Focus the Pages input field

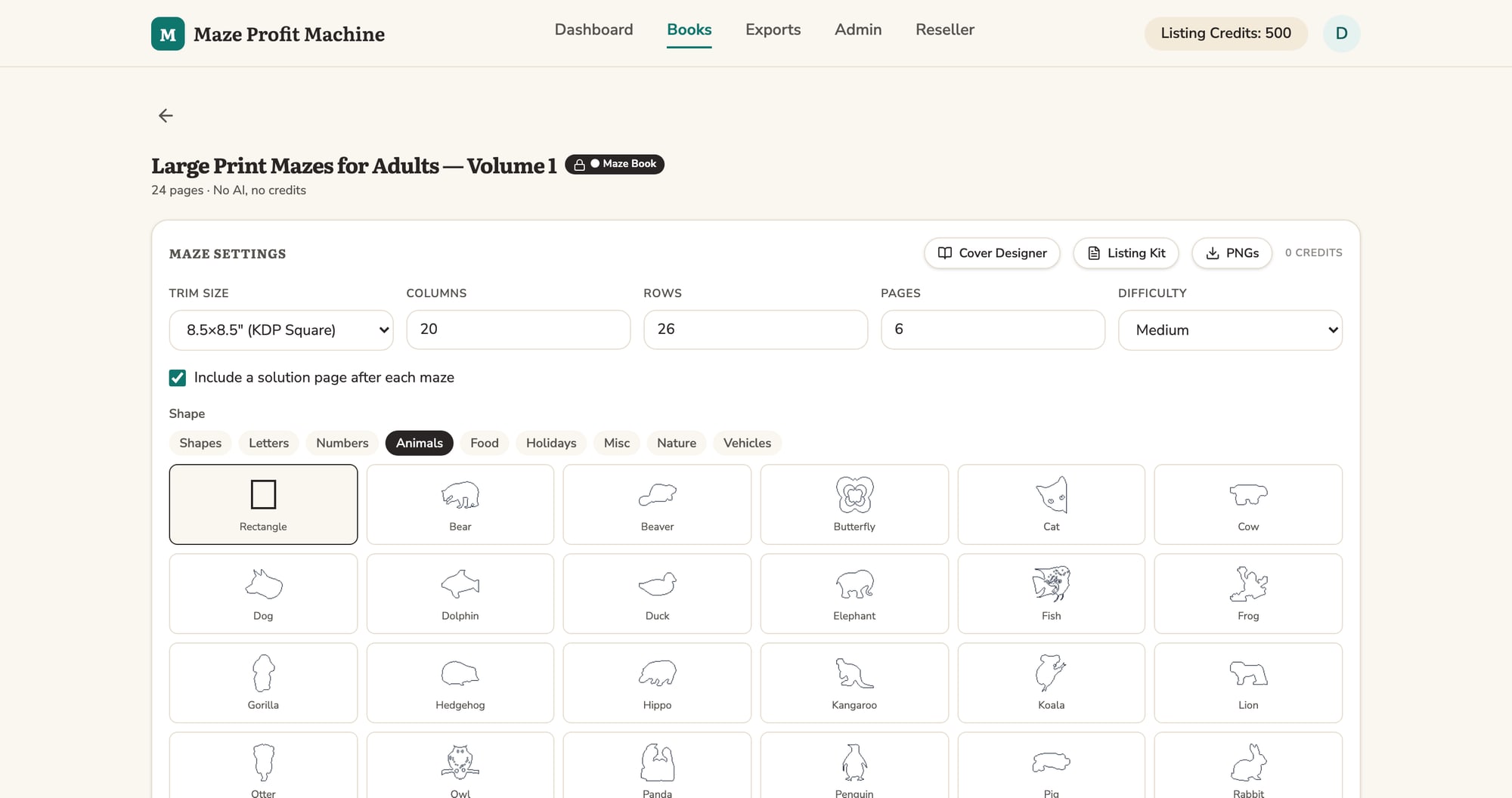(x=993, y=329)
